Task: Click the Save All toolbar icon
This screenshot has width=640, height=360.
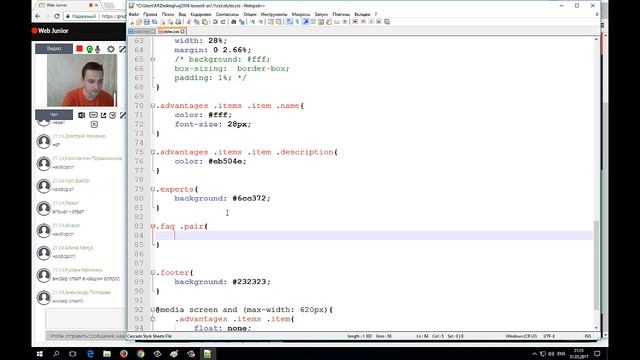Action: coord(154,22)
